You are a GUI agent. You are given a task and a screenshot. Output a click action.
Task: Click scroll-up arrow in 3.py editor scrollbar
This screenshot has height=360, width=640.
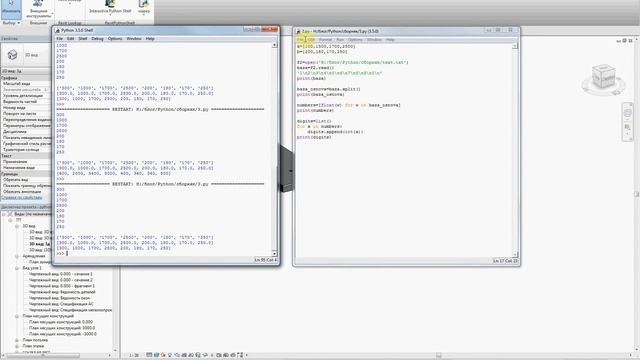tap(515, 46)
